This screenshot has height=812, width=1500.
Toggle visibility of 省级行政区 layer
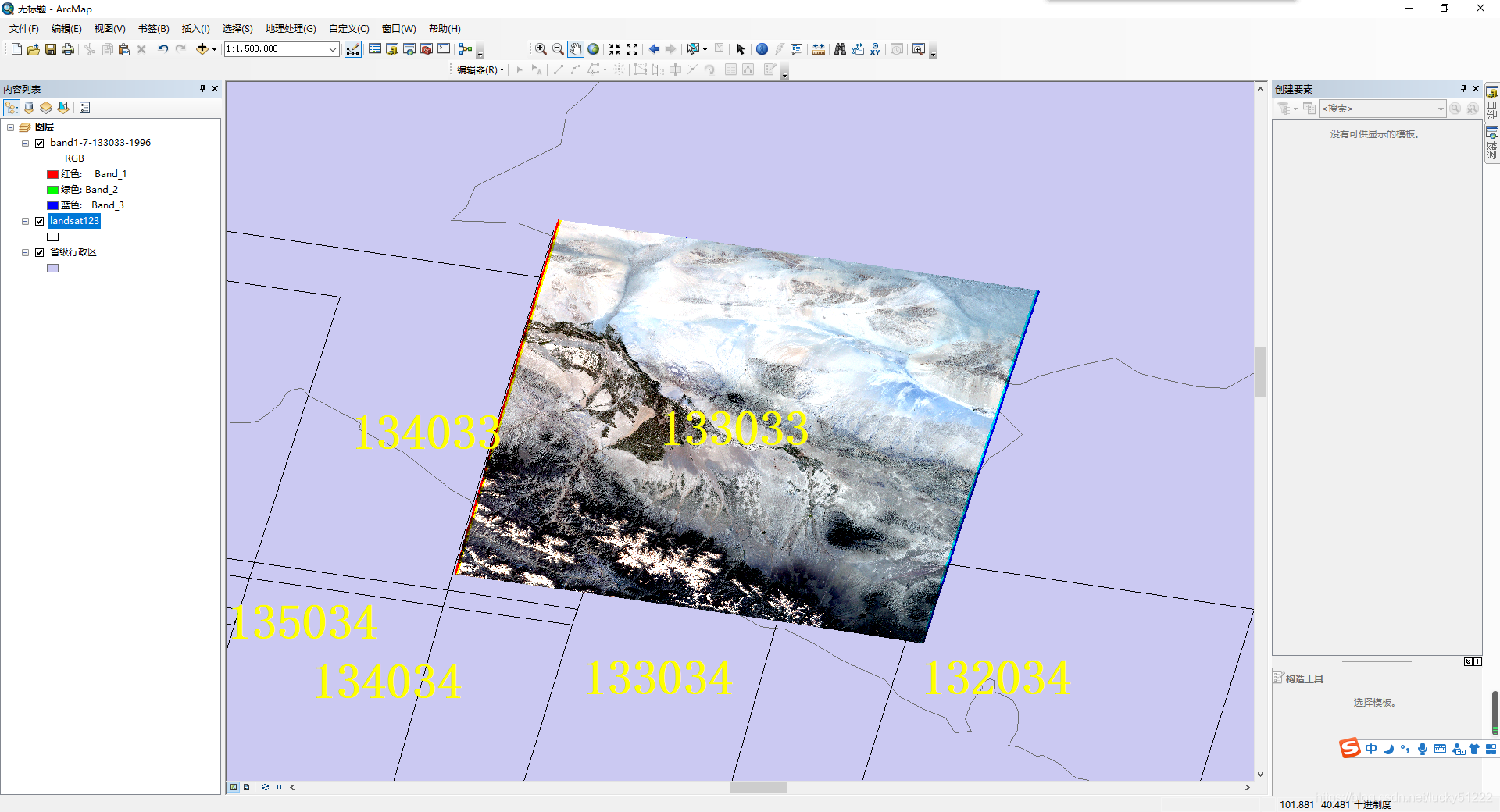[x=39, y=252]
